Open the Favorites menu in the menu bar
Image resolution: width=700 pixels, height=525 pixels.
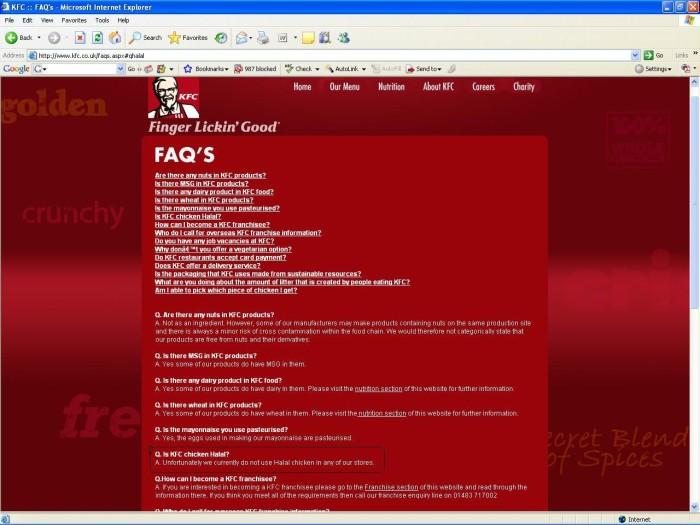73,20
